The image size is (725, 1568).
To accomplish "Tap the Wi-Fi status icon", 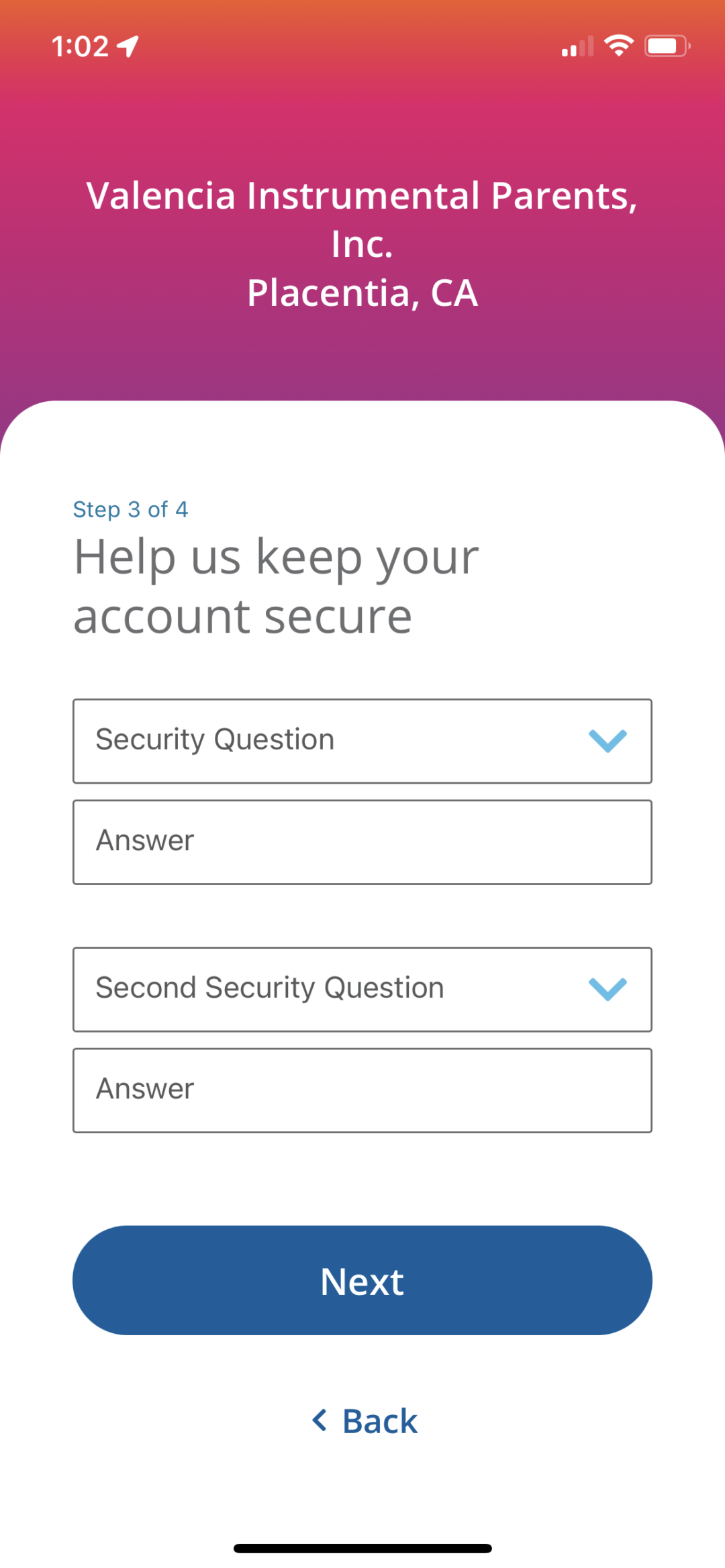I will (618, 46).
